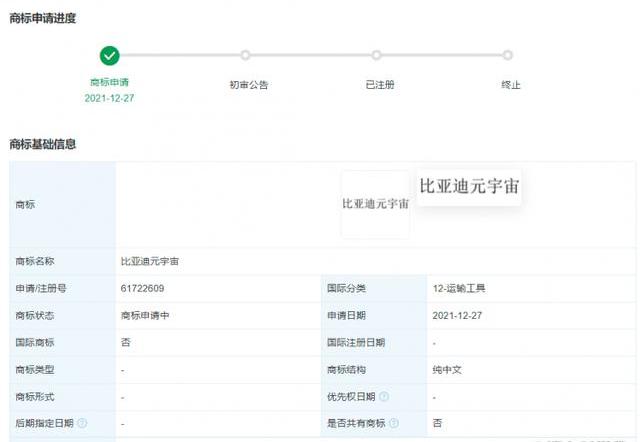Select the 终止 progress step circle

coord(507,55)
